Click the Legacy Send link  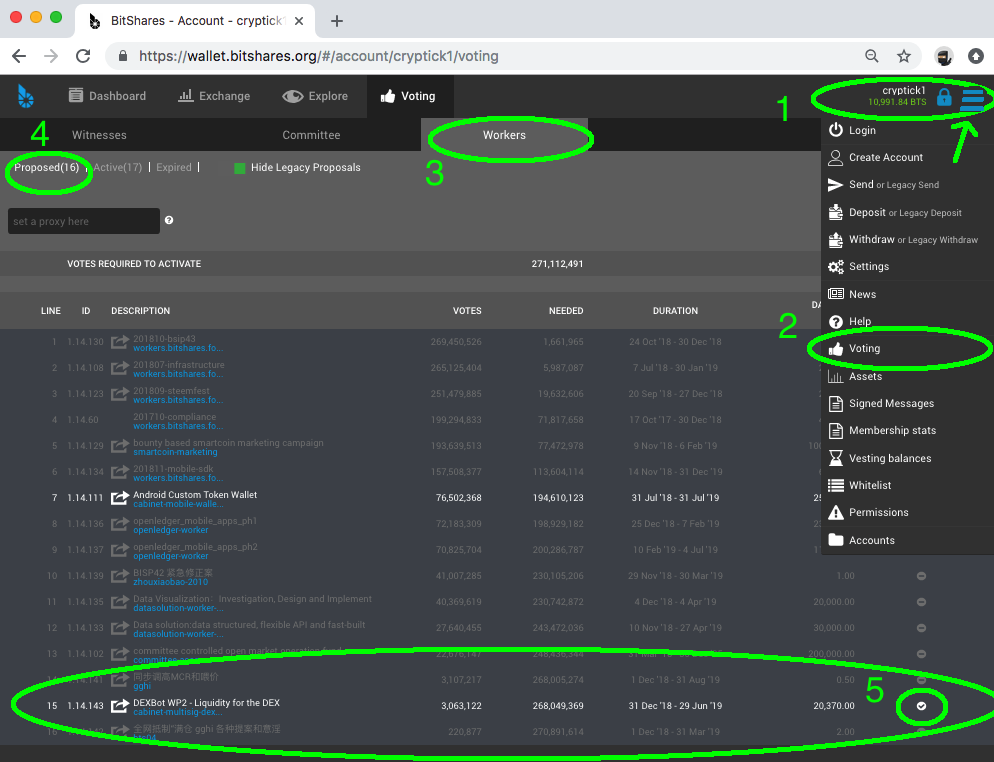pyautogui.click(x=912, y=185)
